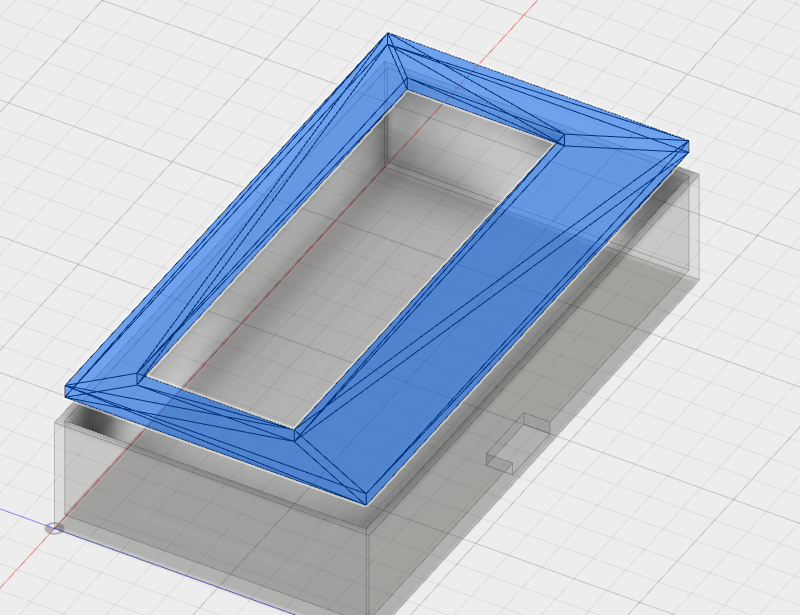
Task: Select the origin point marker where axes meet
Action: pyautogui.click(x=54, y=528)
